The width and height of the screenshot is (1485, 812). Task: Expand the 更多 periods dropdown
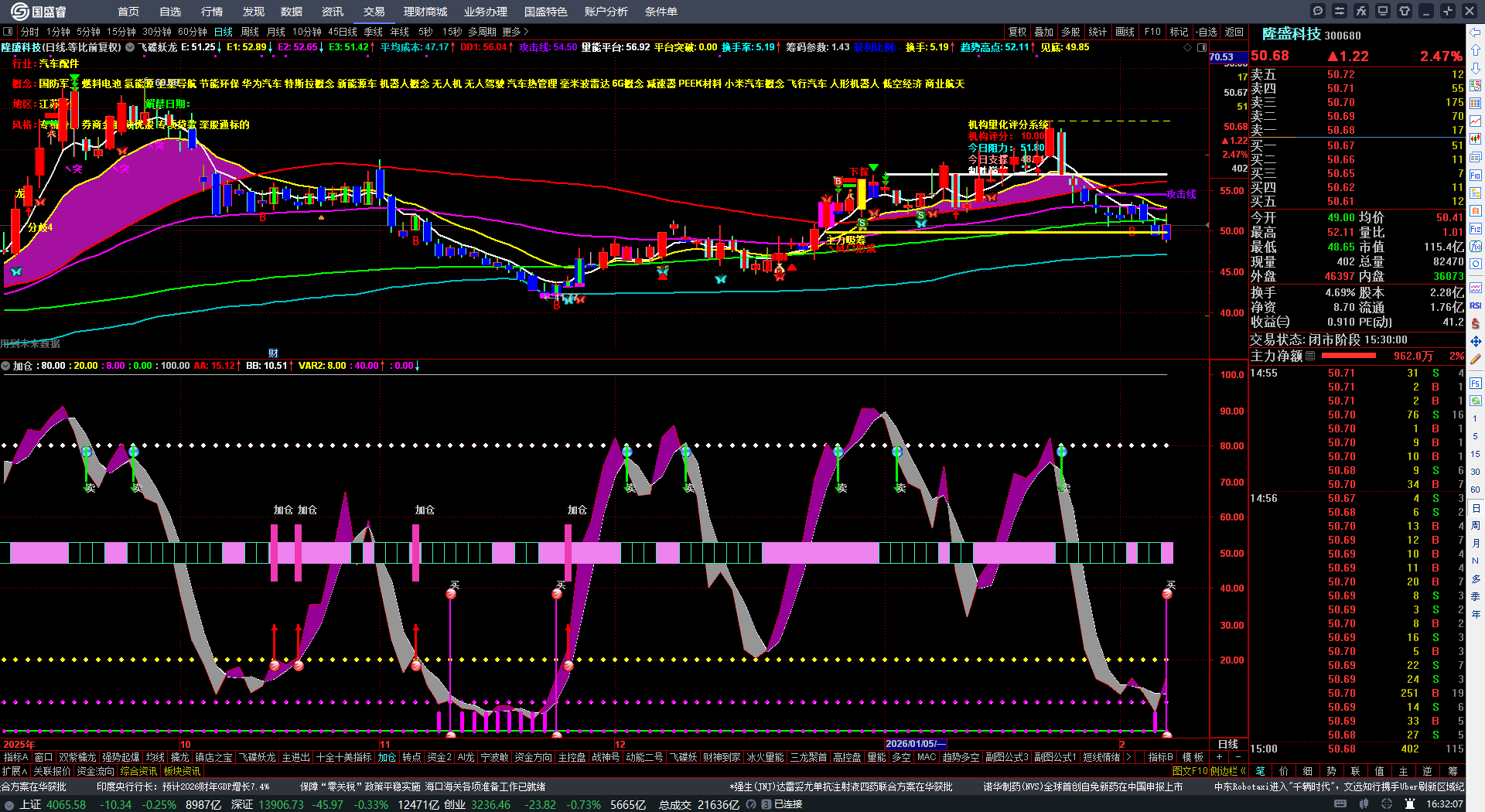tap(515, 32)
